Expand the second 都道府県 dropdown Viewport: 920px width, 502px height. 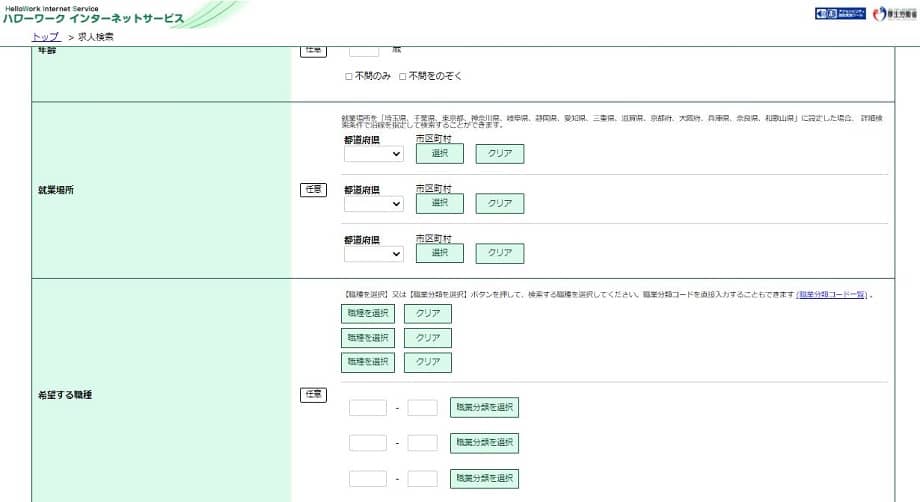[373, 203]
